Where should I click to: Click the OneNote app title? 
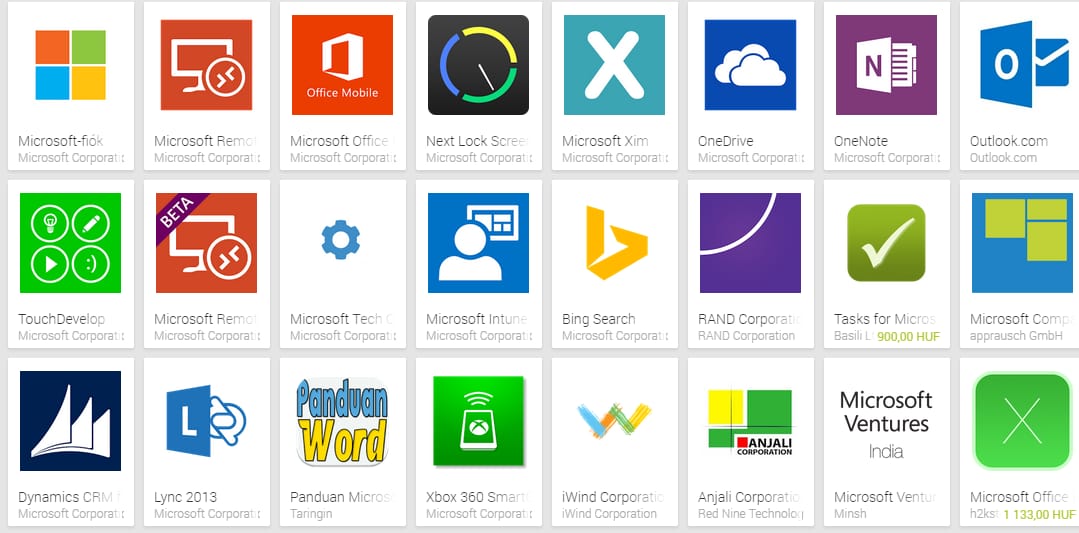tap(861, 141)
